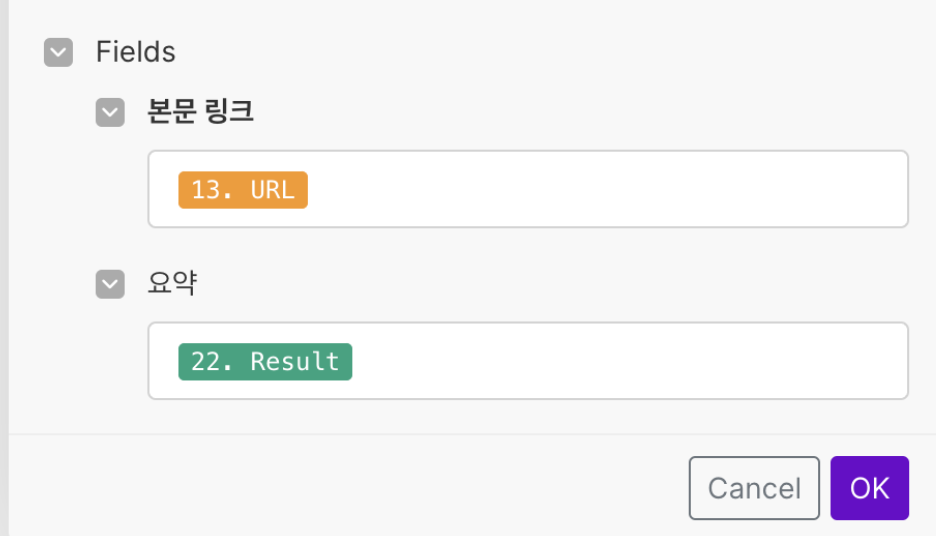Collapse the Fields section chevron
The image size is (936, 536).
(x=59, y=53)
